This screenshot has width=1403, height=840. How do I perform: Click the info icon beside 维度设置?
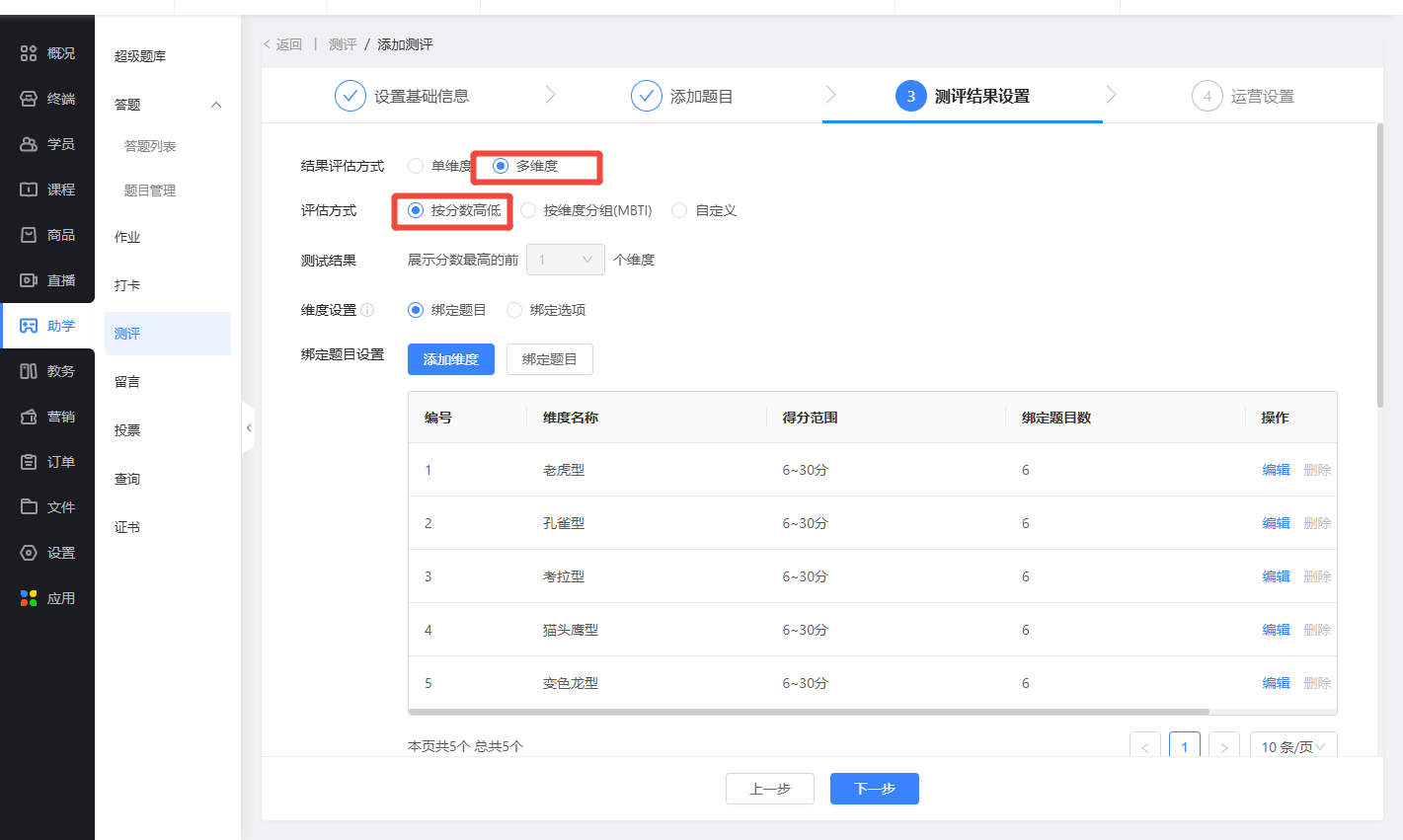tap(367, 310)
